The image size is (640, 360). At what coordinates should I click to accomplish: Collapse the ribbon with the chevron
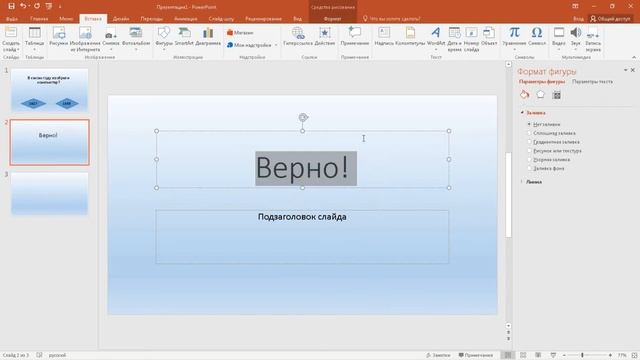click(634, 57)
